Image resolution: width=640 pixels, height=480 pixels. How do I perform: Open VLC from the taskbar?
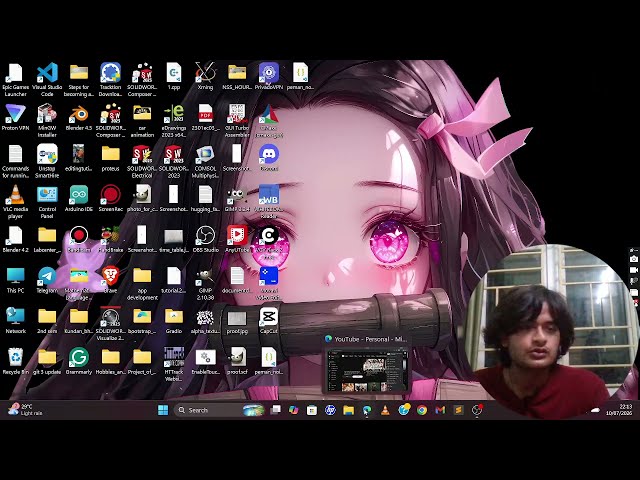point(385,410)
